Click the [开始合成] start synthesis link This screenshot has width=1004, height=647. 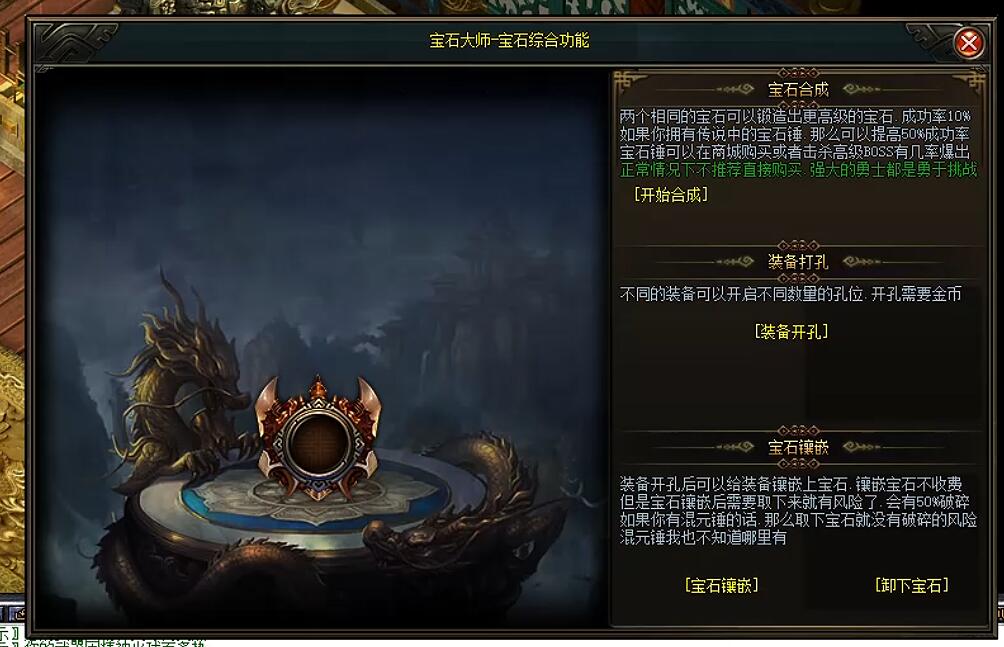point(671,194)
